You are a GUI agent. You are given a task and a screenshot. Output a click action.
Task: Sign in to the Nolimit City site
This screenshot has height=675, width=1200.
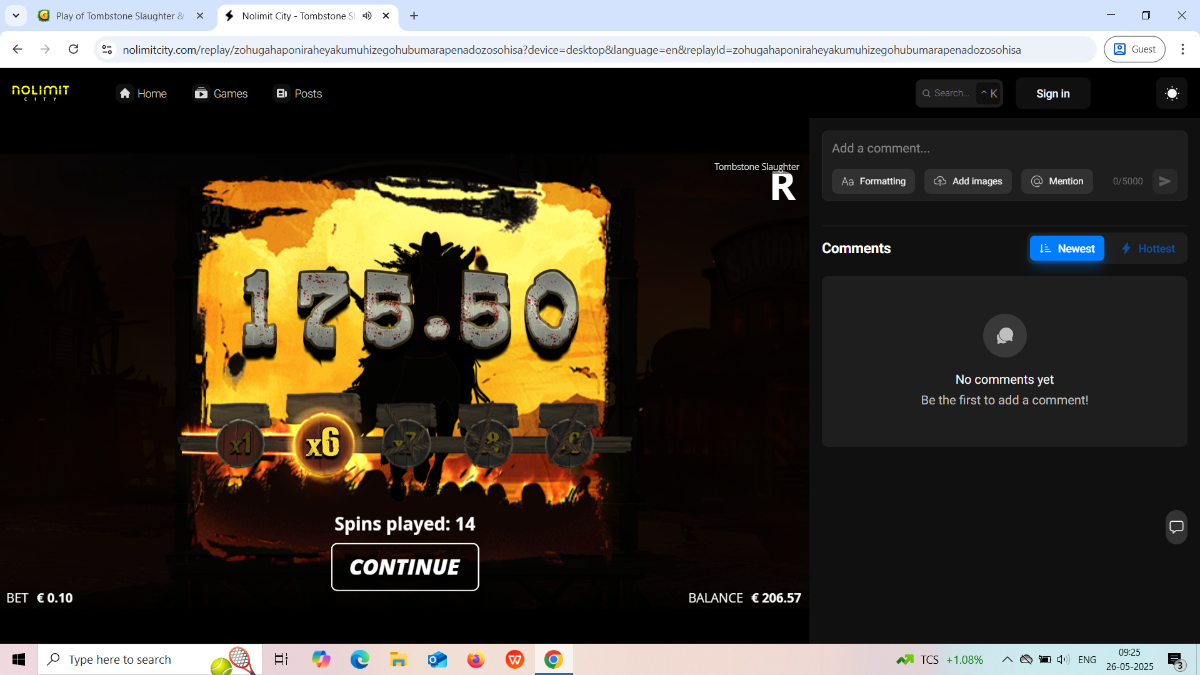[x=1053, y=93]
